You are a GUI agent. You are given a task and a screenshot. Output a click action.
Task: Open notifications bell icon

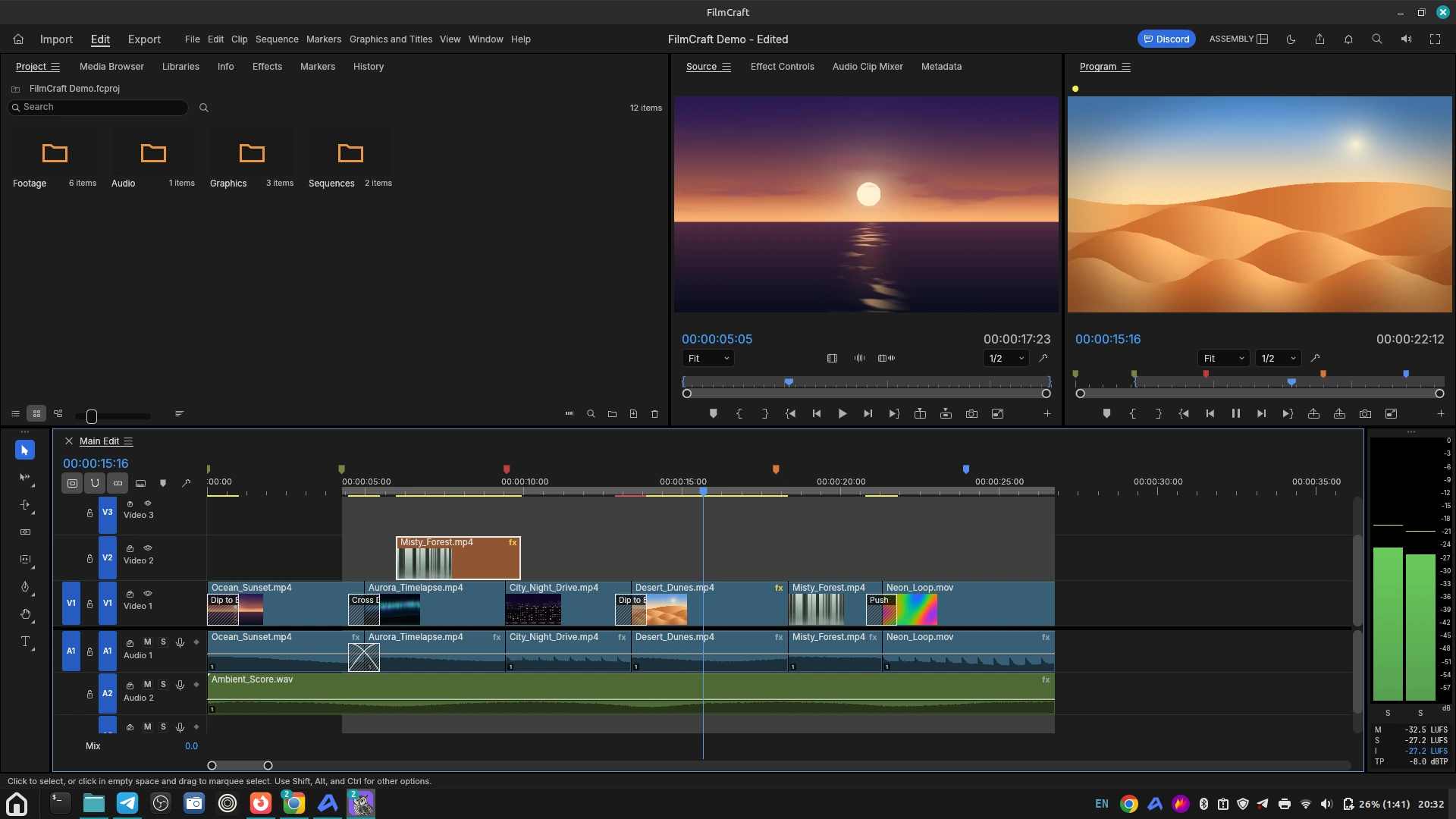pos(1348,39)
